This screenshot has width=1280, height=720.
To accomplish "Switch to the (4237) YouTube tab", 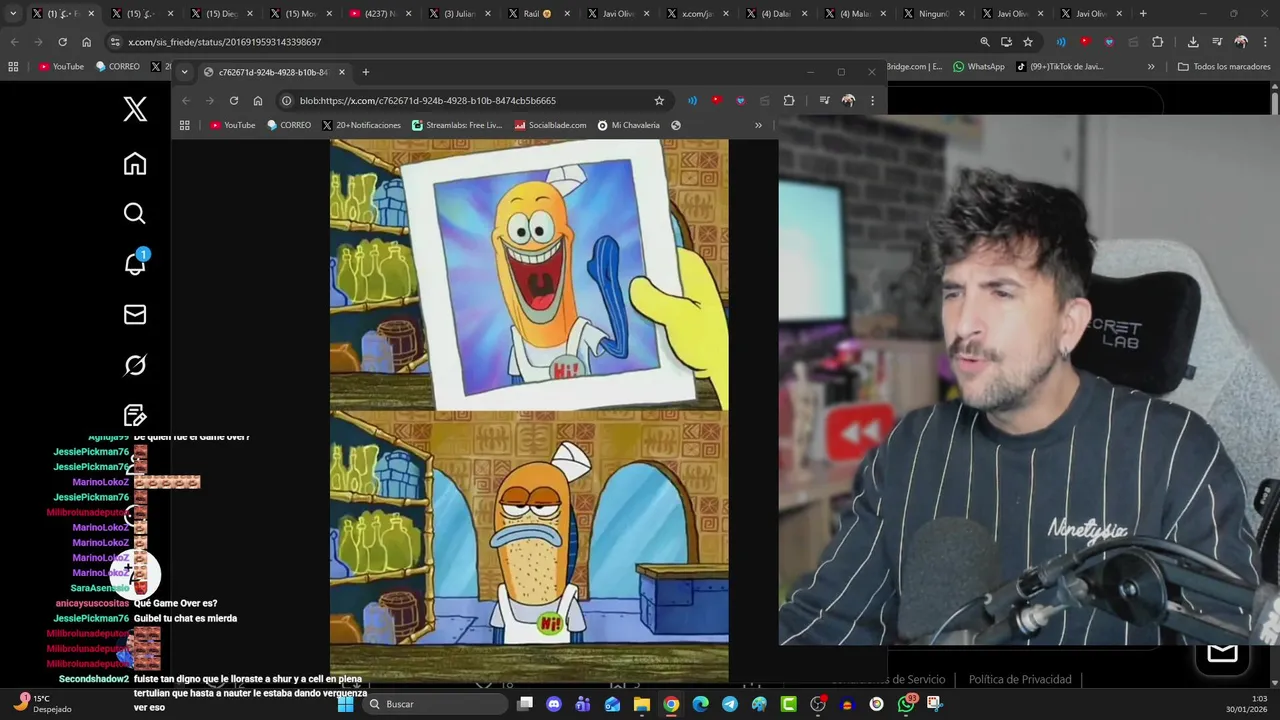I will tap(380, 14).
